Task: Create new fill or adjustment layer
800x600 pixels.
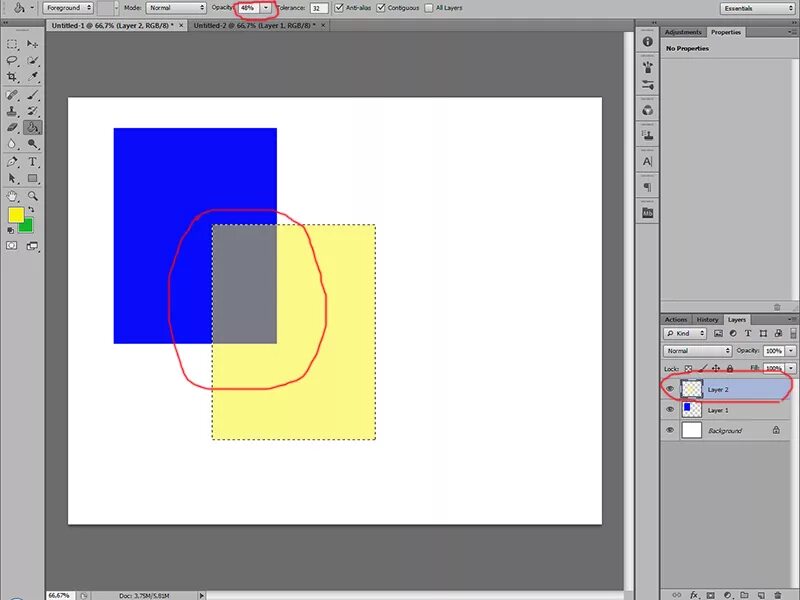Action: pyautogui.click(x=728, y=595)
